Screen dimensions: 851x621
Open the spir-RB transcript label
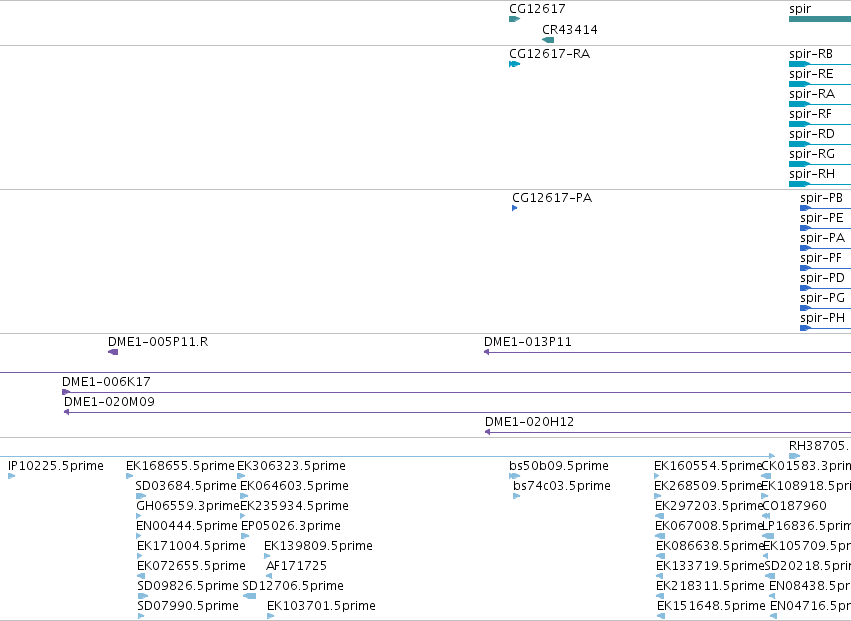[811, 54]
